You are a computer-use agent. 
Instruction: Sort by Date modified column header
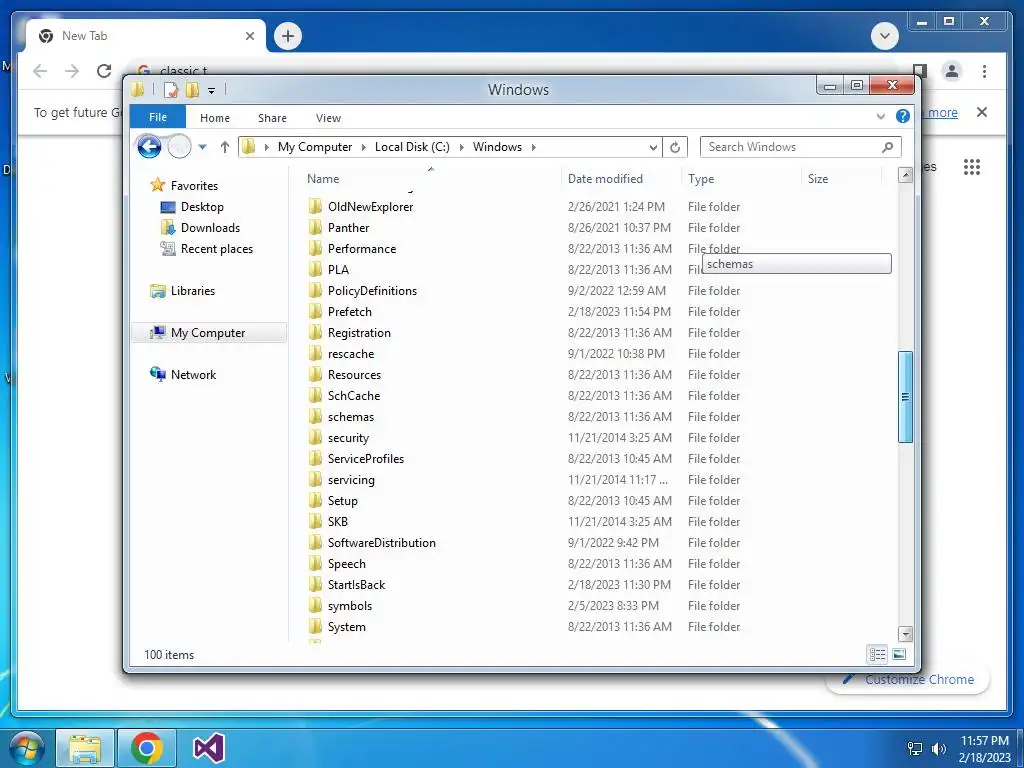622,178
